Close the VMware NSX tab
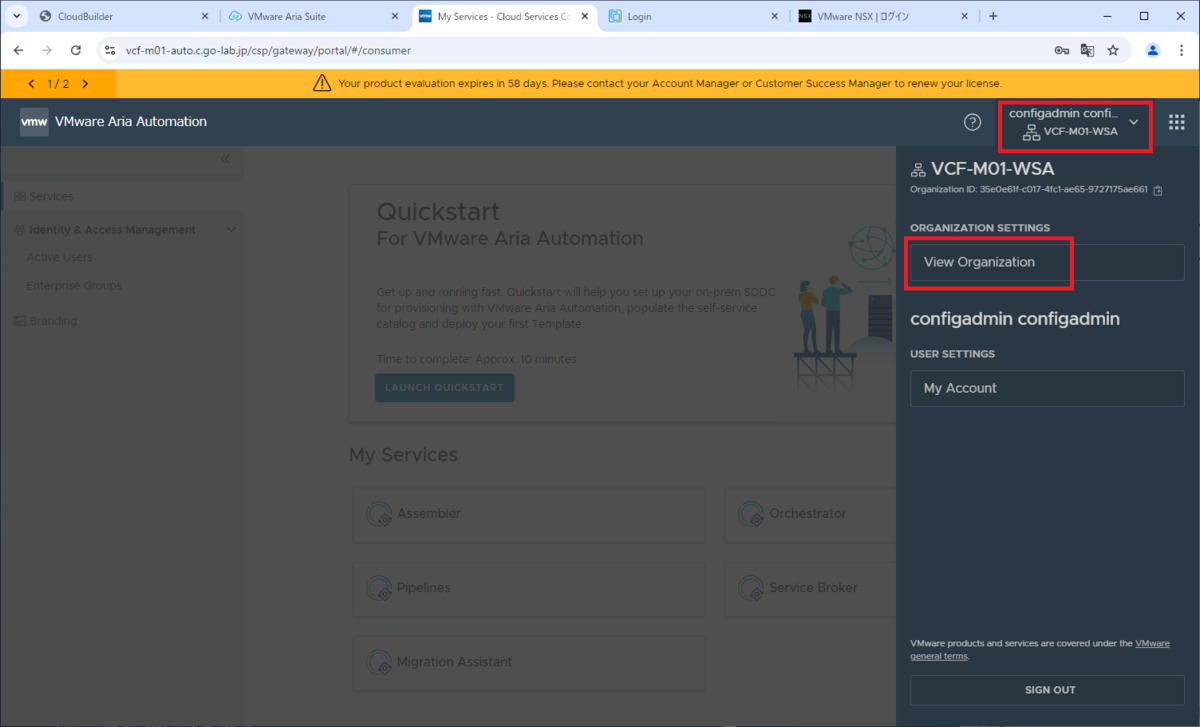This screenshot has width=1200, height=727. [964, 16]
